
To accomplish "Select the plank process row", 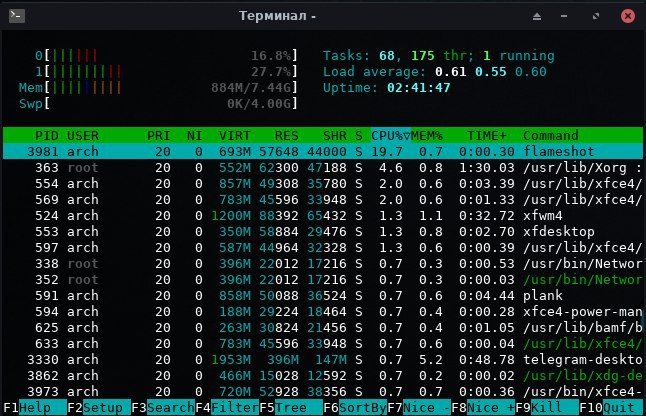I will point(323,296).
